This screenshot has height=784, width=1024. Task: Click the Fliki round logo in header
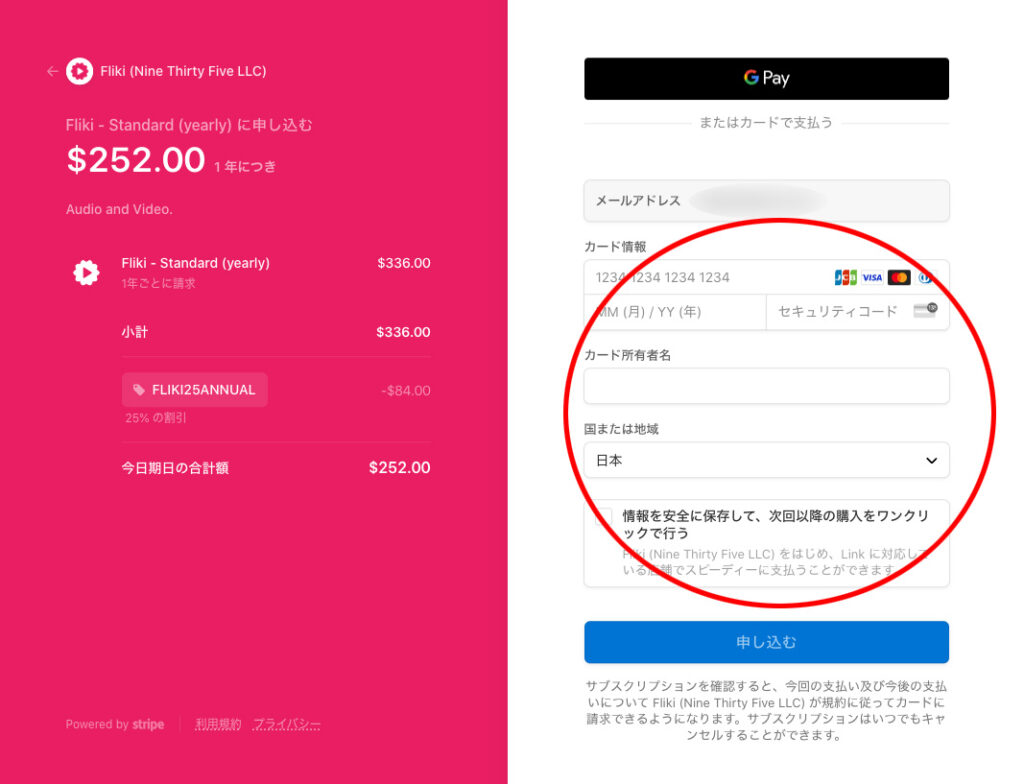coord(80,71)
